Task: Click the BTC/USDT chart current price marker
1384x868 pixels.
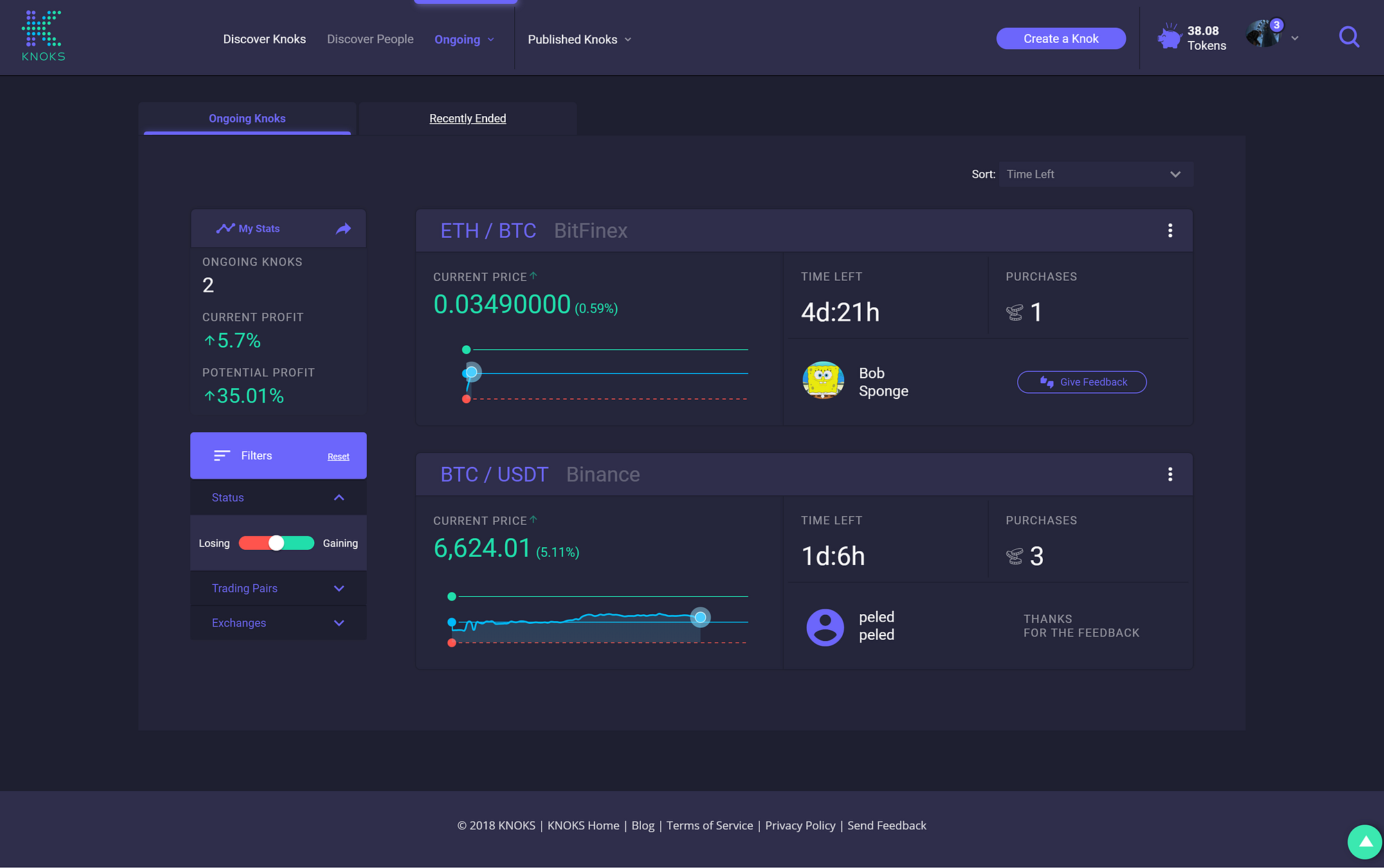Action: [x=700, y=617]
